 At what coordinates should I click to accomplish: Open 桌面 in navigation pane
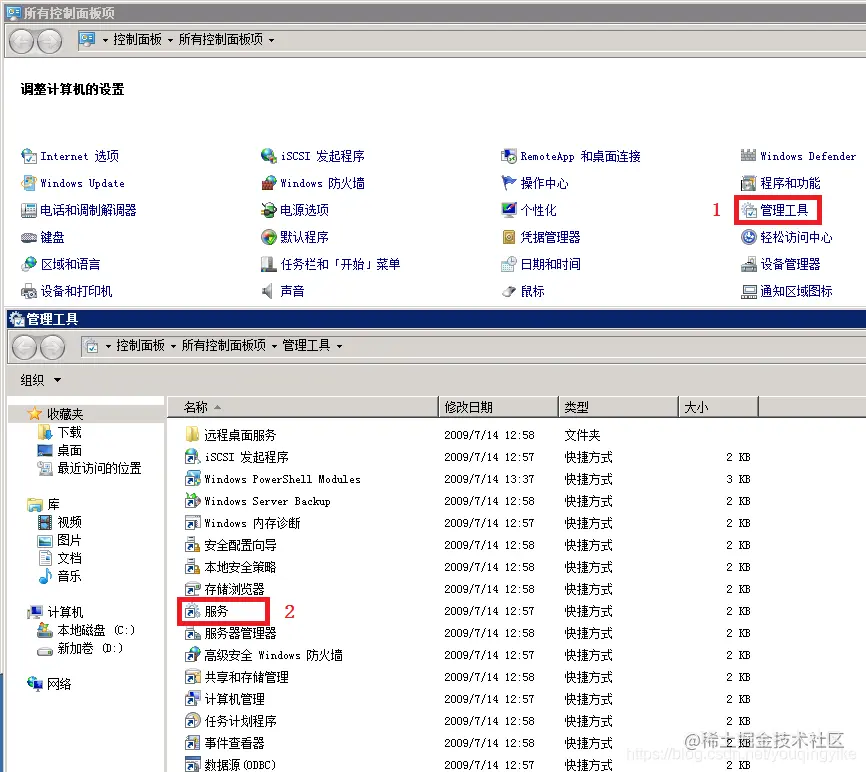click(69, 450)
